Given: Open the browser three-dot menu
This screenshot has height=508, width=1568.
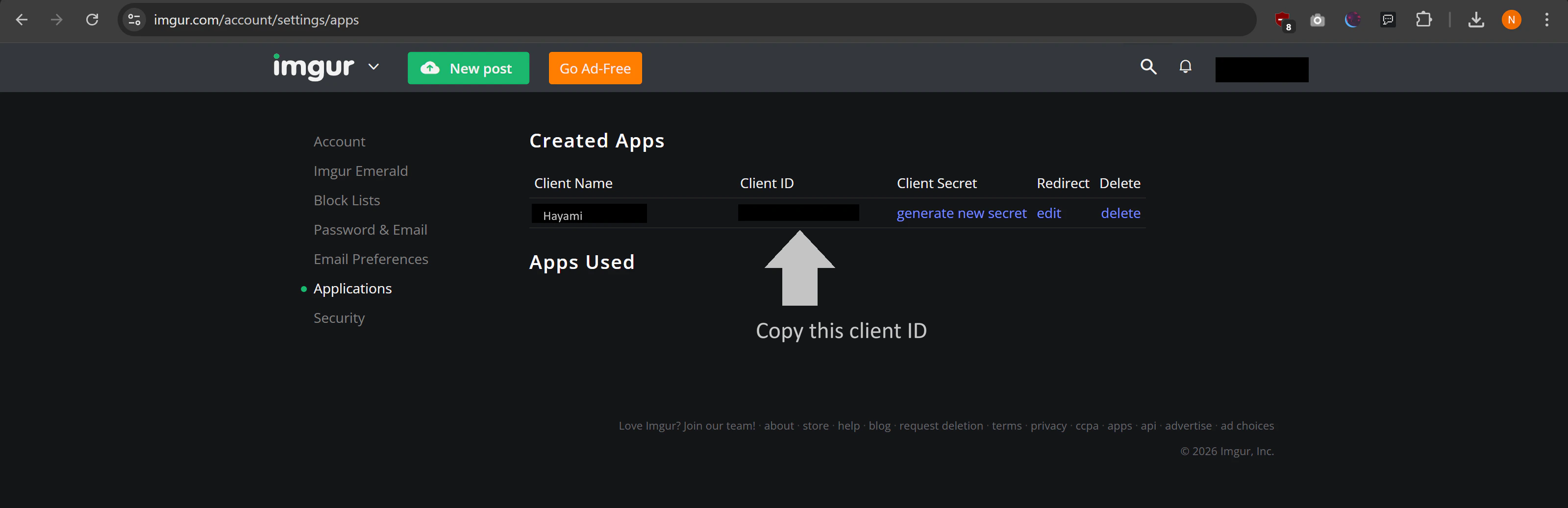Looking at the screenshot, I should (x=1546, y=20).
